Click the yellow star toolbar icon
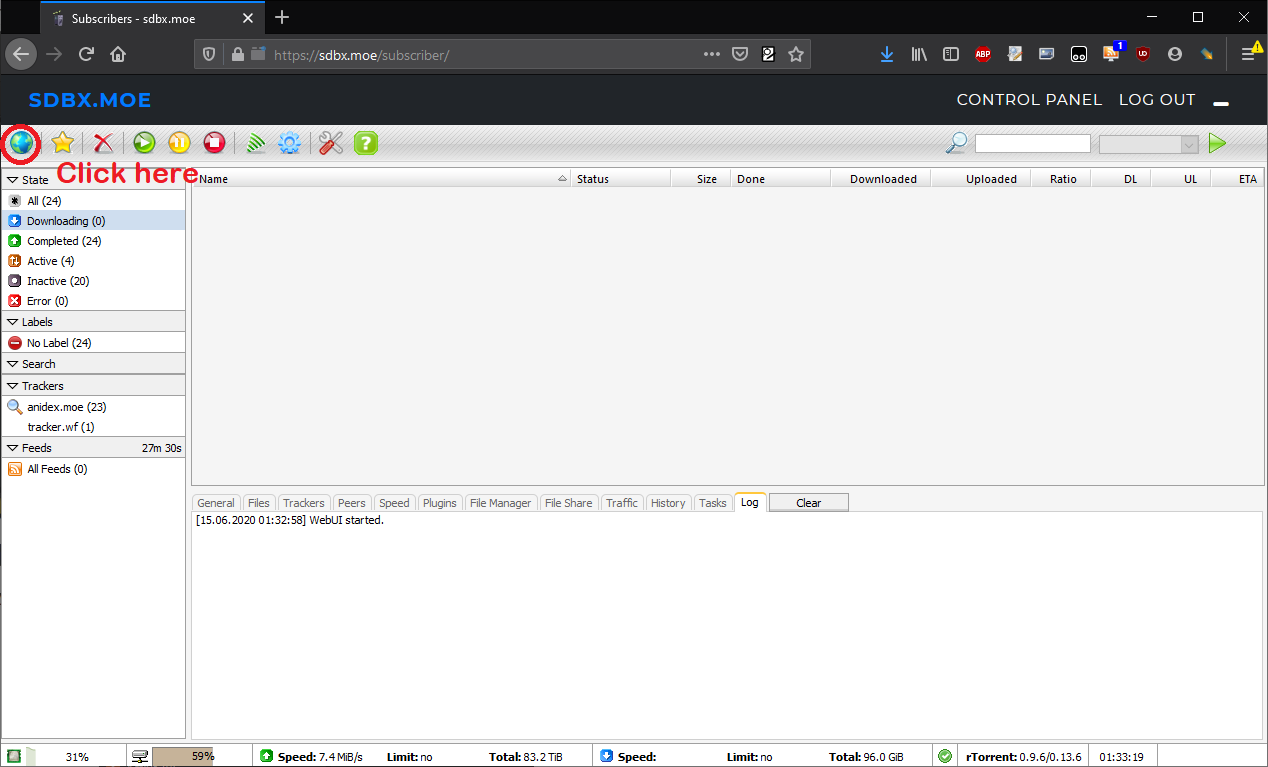This screenshot has width=1268, height=767. tap(63, 144)
